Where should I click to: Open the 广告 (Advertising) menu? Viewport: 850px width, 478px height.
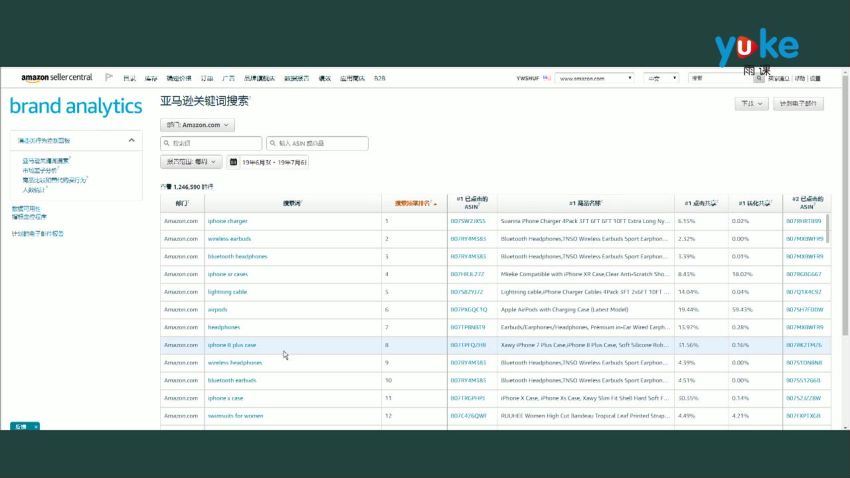point(228,79)
